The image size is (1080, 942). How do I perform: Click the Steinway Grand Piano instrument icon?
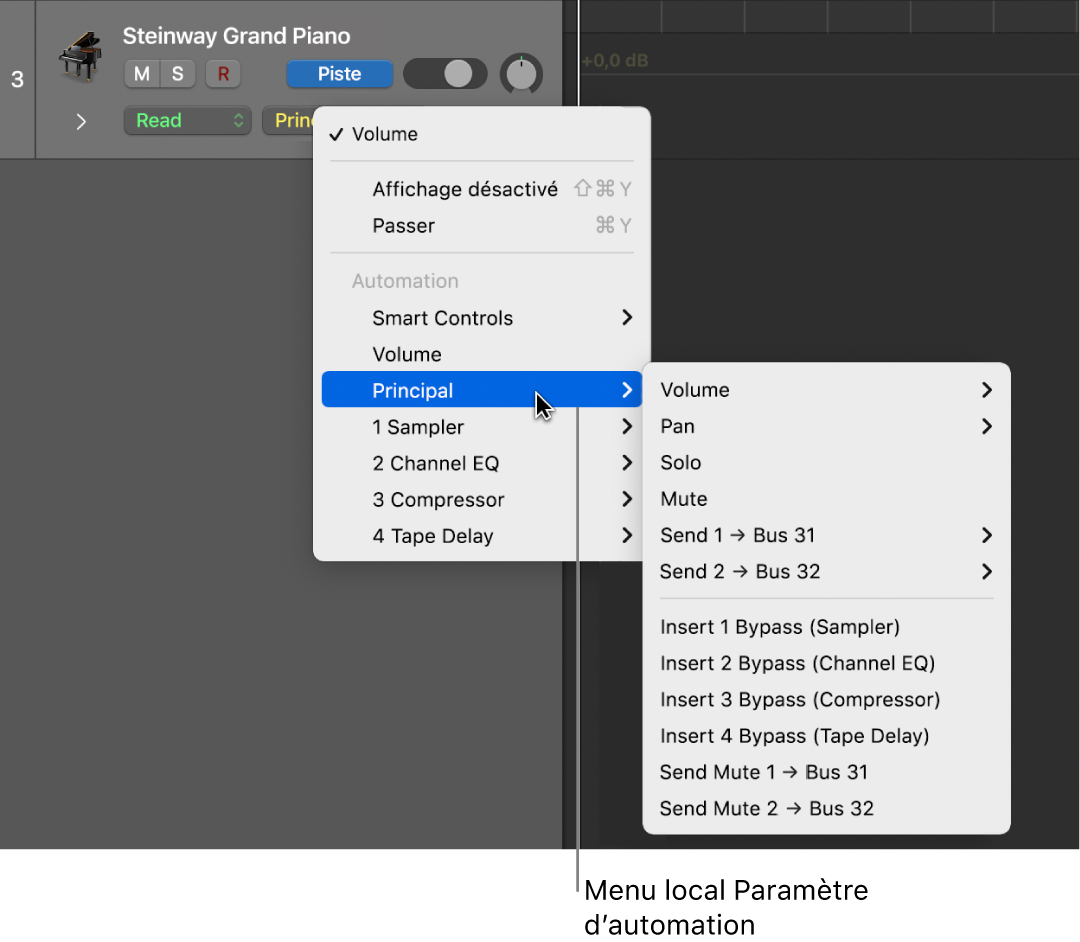(x=80, y=57)
